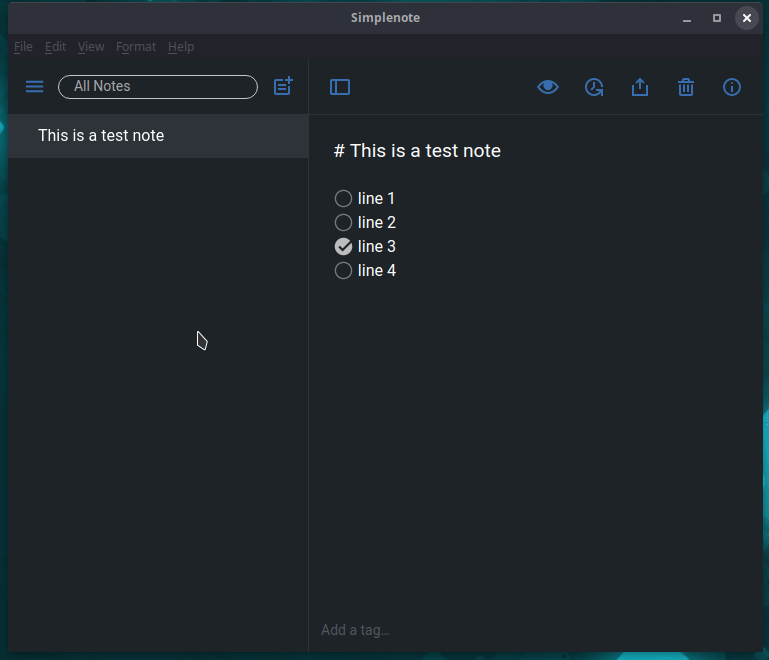769x660 pixels.
Task: Click the 'line 2' text
Action: coord(377,223)
